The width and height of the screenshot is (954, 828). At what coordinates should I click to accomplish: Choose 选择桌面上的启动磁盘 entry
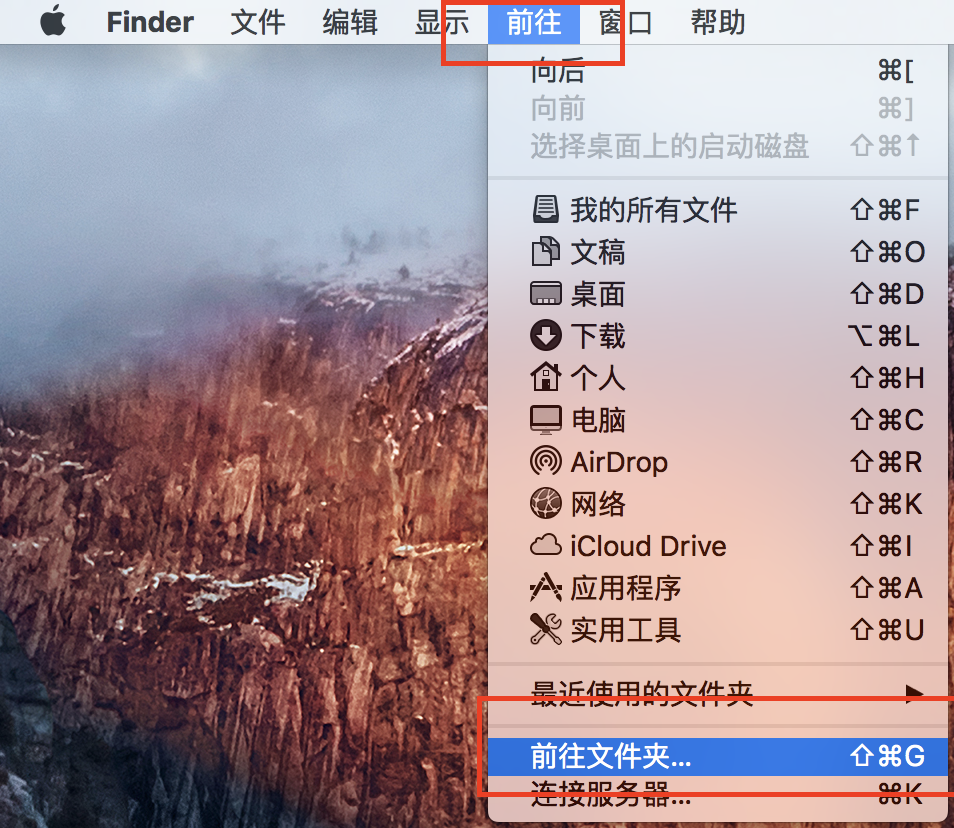click(x=718, y=146)
